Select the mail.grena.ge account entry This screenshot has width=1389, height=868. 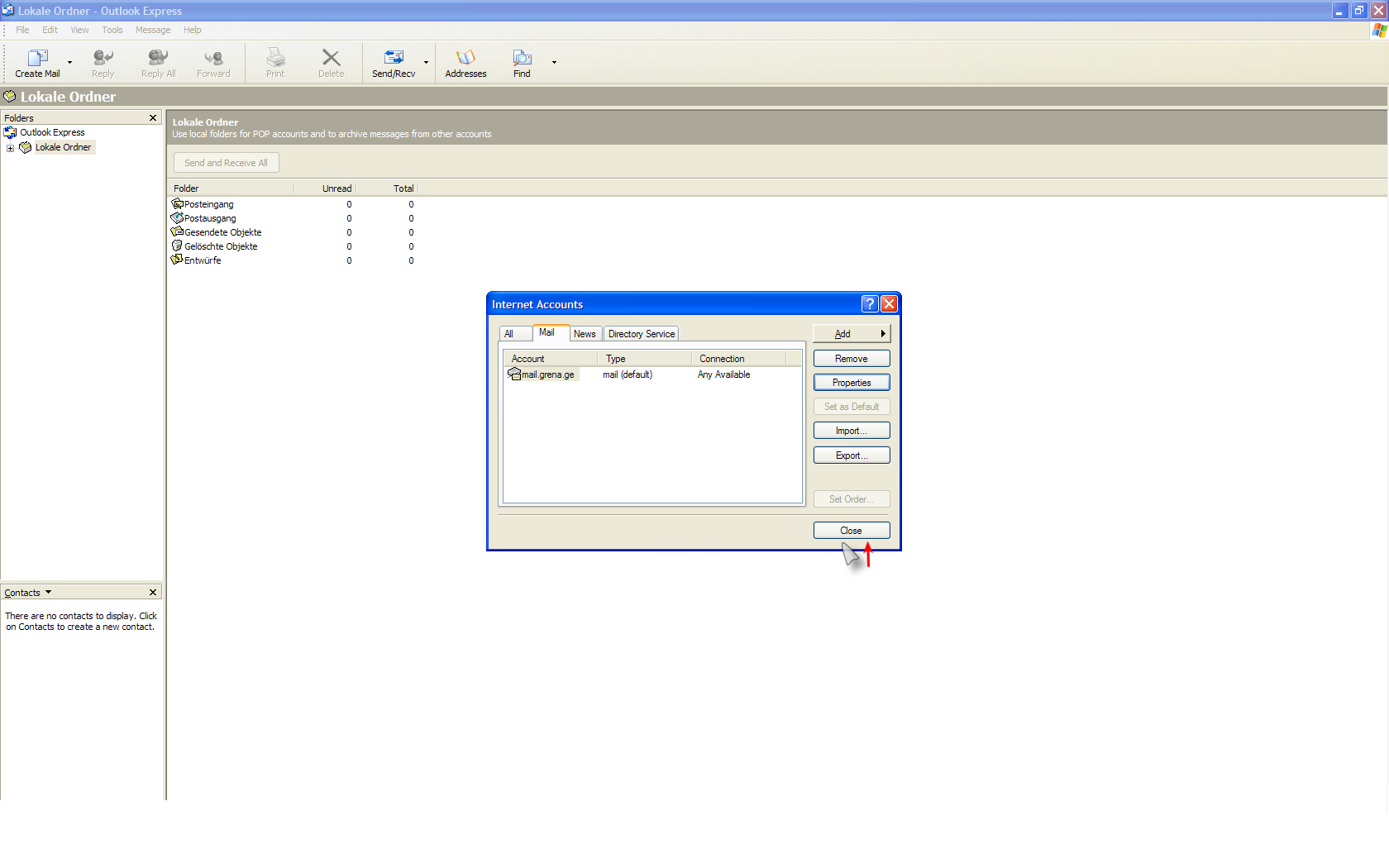click(547, 374)
